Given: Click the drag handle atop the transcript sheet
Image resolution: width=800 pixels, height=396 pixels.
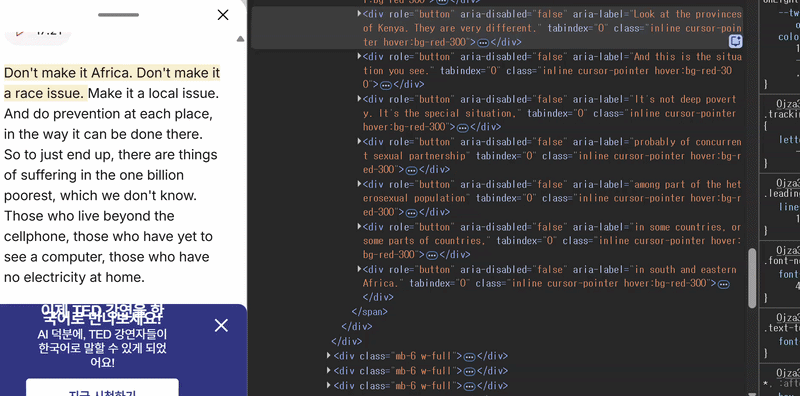Looking at the screenshot, I should (x=118, y=15).
